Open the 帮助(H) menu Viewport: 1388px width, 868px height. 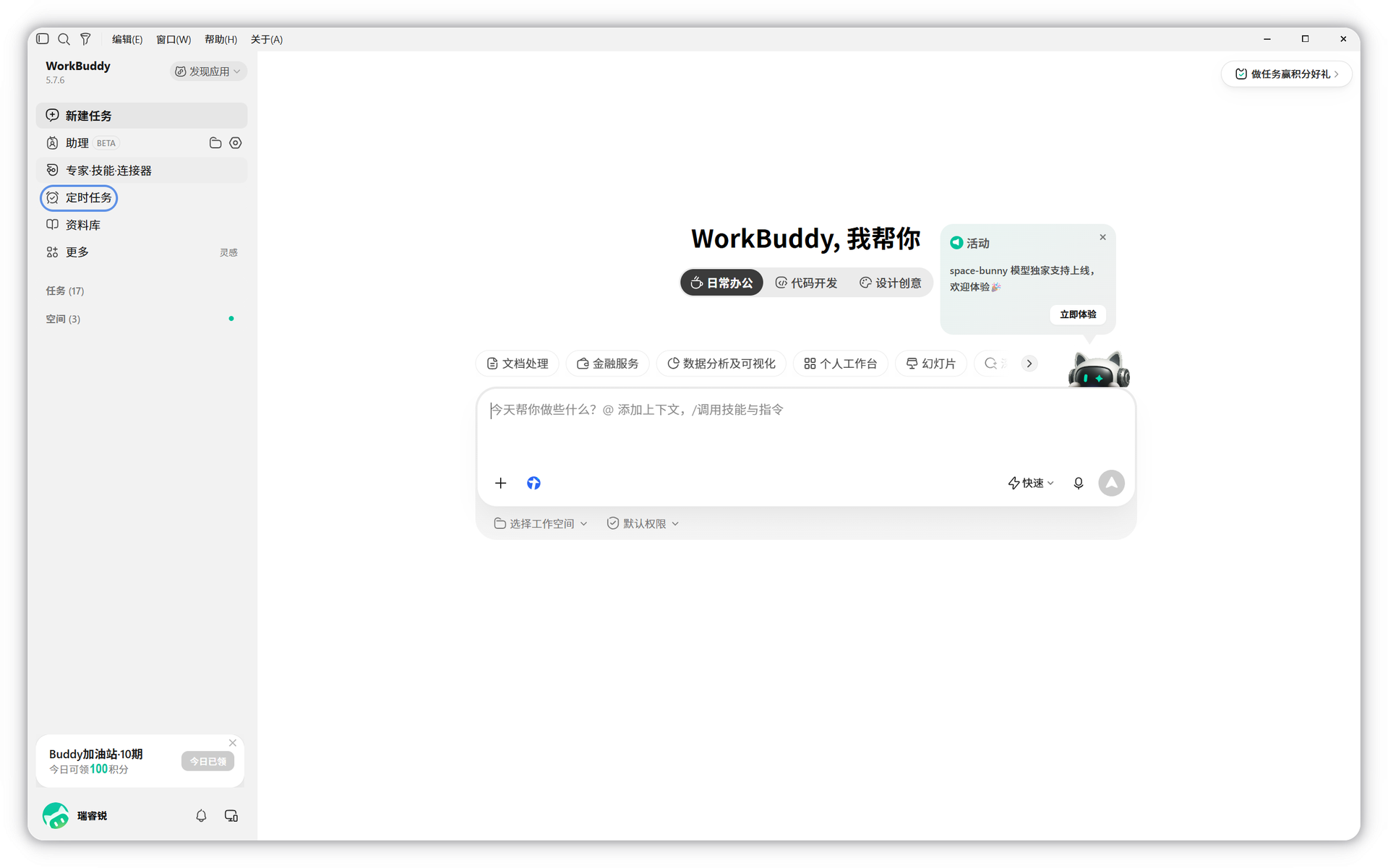click(x=220, y=39)
